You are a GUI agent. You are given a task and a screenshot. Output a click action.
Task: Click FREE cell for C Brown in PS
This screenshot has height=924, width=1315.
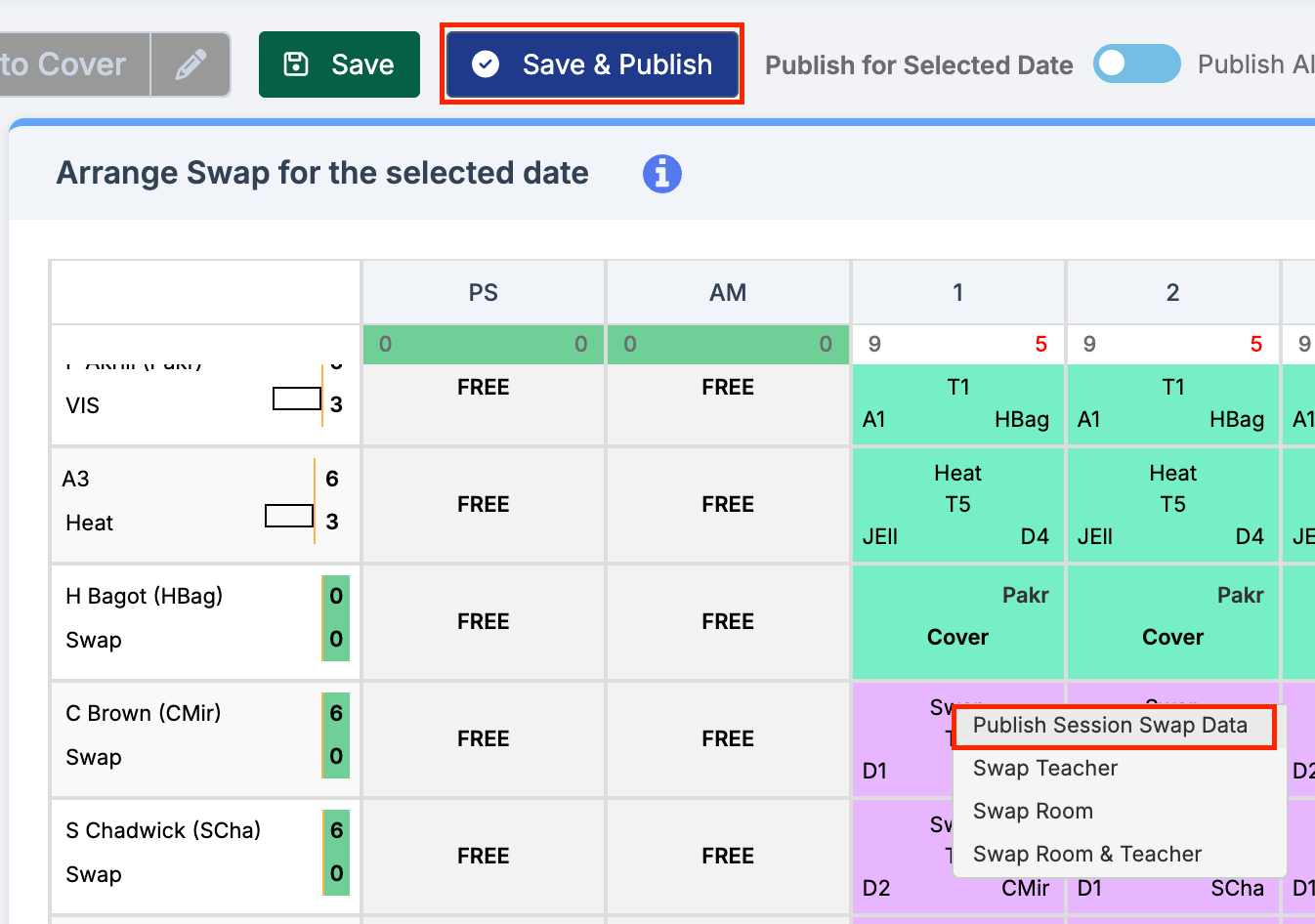tap(484, 738)
